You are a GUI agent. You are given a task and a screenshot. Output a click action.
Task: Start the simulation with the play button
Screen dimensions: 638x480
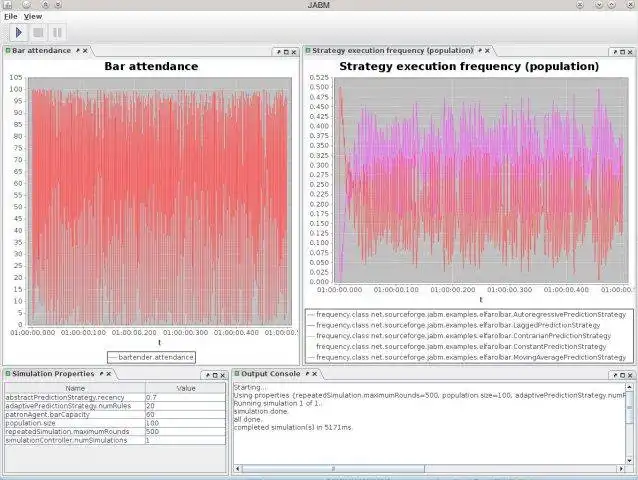point(19,33)
